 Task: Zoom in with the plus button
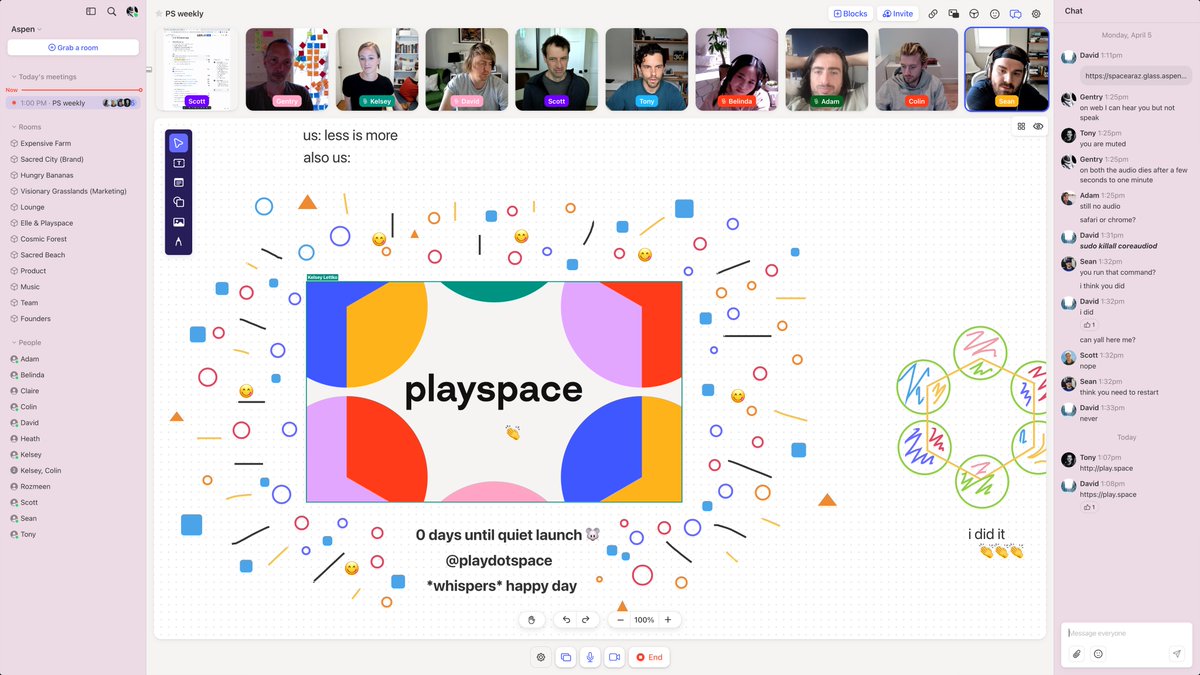point(668,620)
